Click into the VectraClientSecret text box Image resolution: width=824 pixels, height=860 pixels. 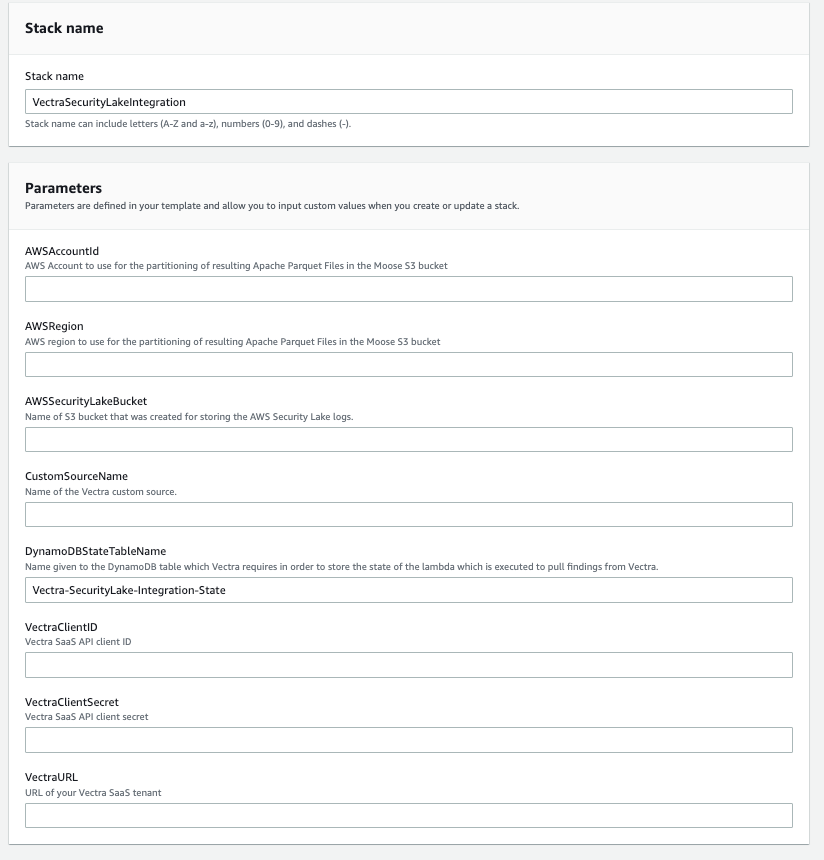point(408,740)
